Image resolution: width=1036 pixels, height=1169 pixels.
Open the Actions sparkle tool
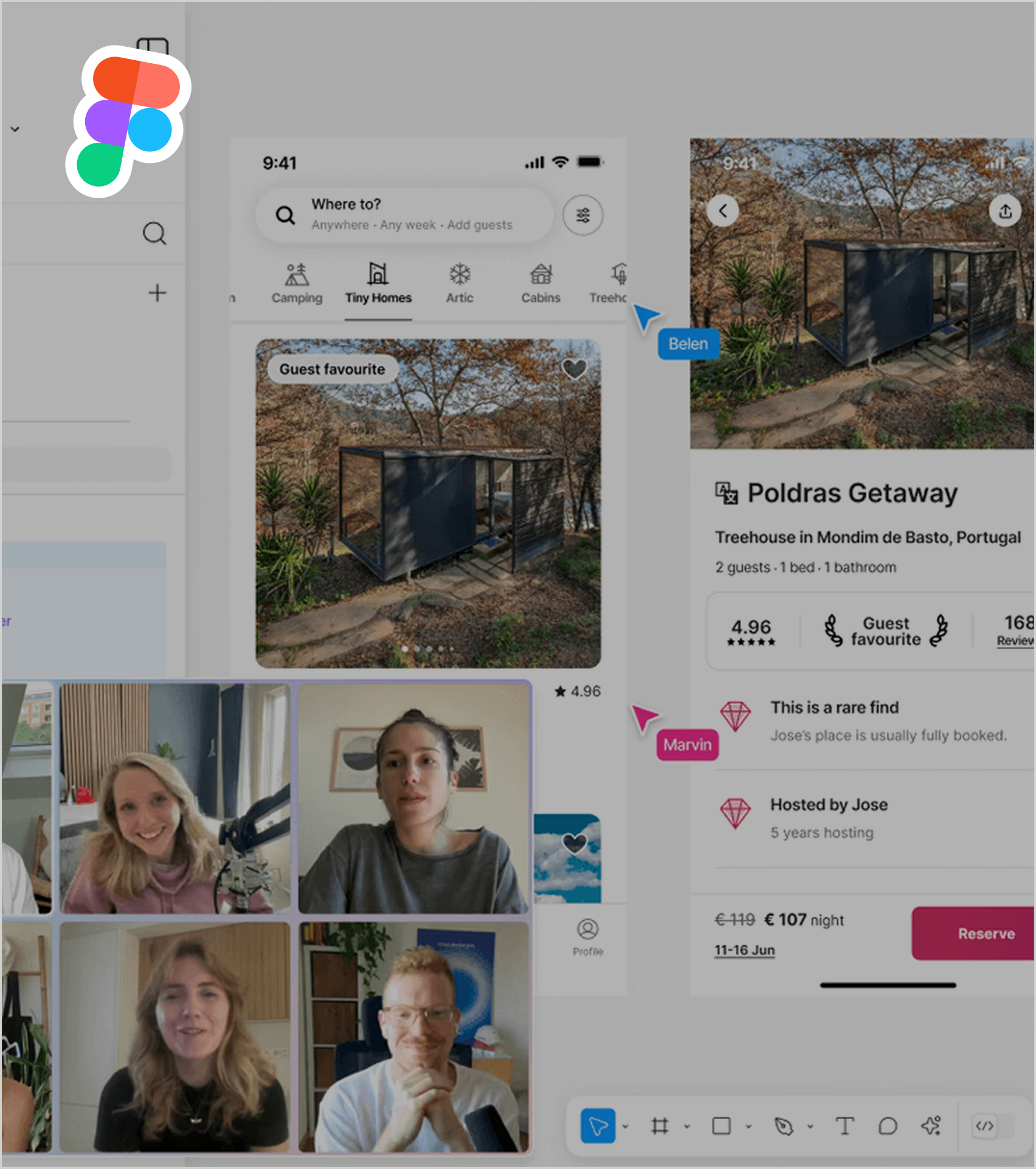[931, 1126]
